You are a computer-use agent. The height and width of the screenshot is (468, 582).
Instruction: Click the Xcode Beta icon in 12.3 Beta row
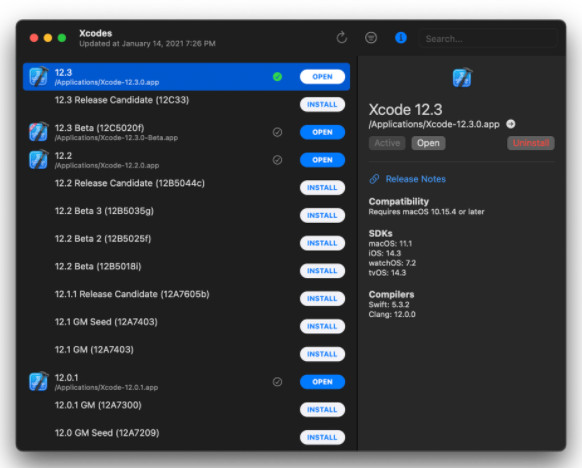coord(39,132)
